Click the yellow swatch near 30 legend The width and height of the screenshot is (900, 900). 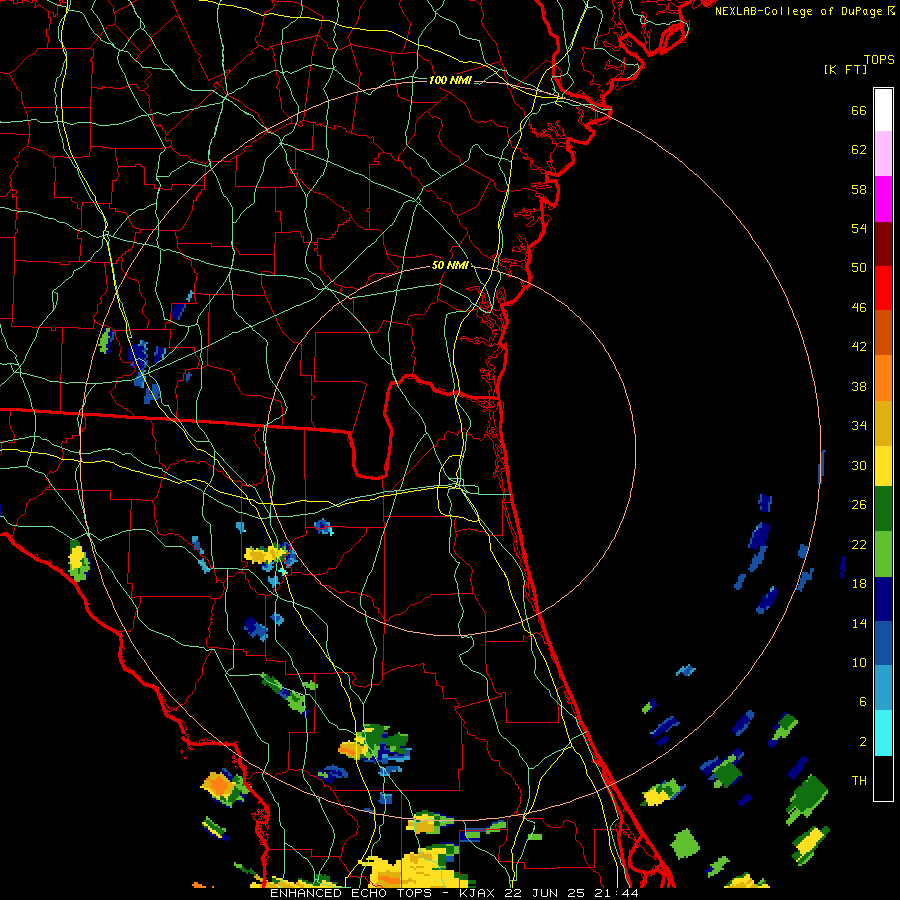tap(883, 465)
